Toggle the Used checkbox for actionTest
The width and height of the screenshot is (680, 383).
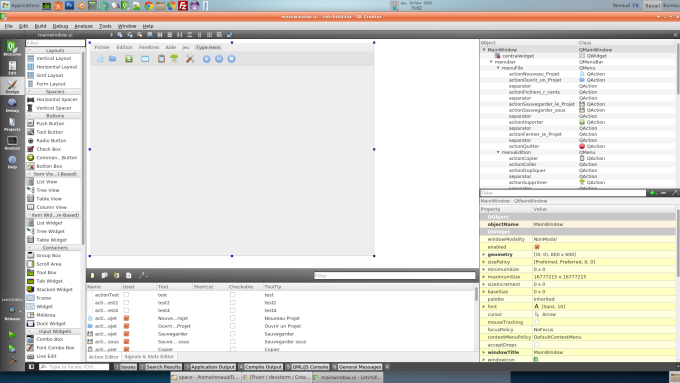point(126,295)
